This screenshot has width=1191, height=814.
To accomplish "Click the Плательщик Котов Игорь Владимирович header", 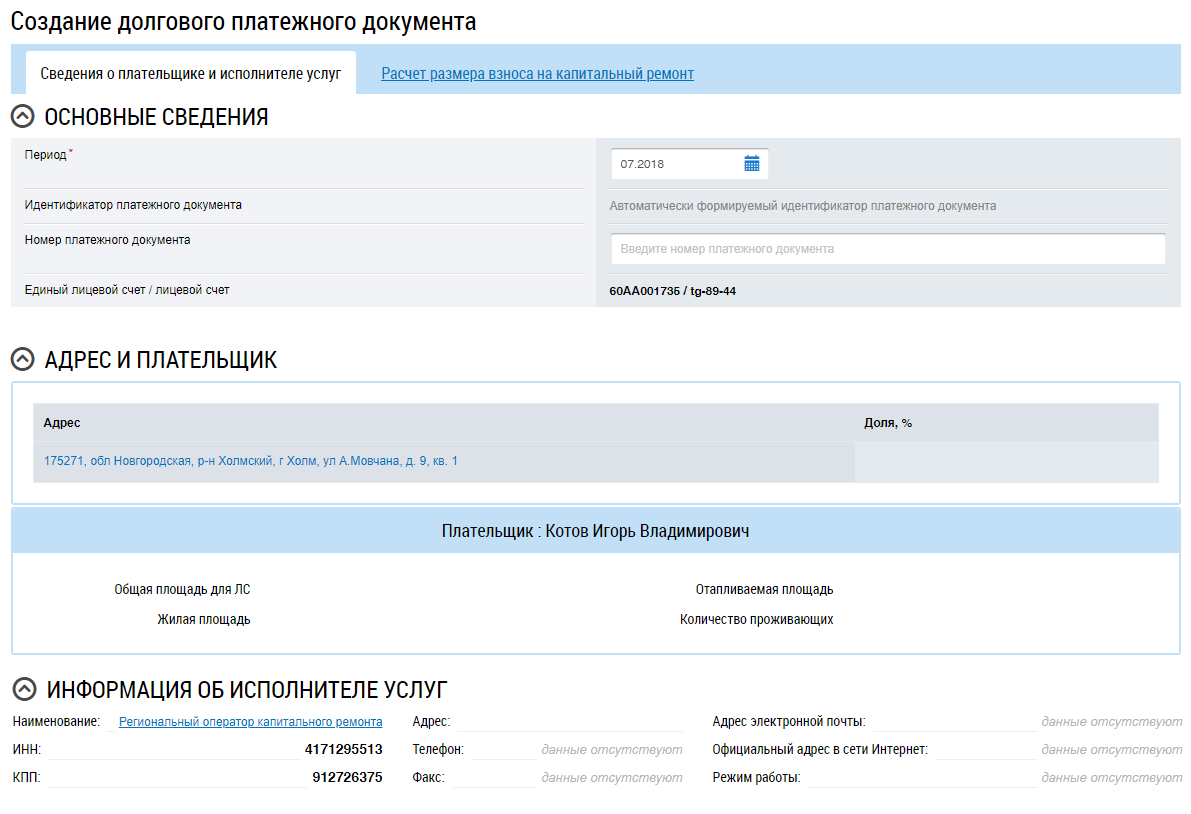I will click(x=595, y=531).
